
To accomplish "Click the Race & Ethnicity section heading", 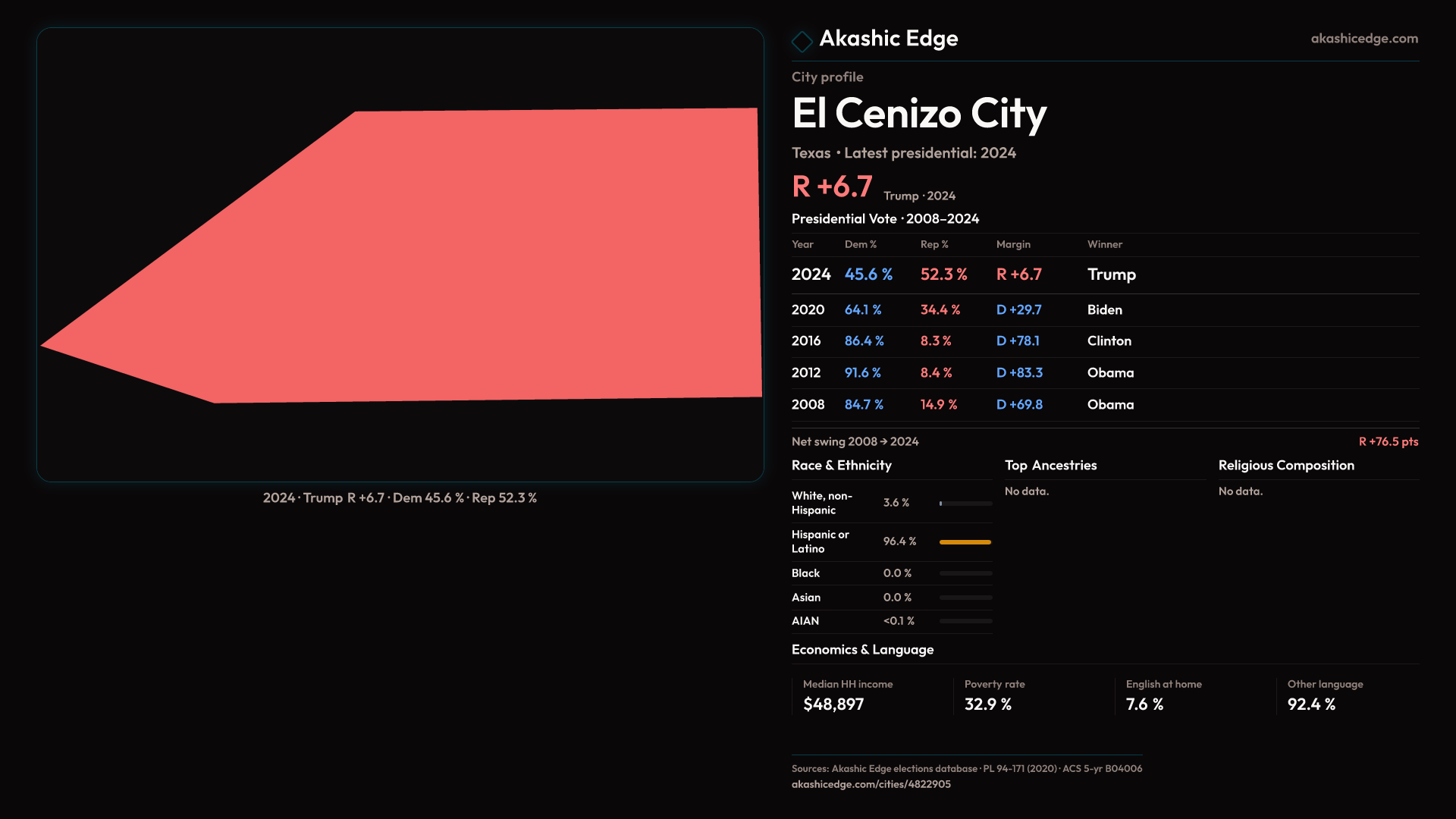I will point(841,466).
